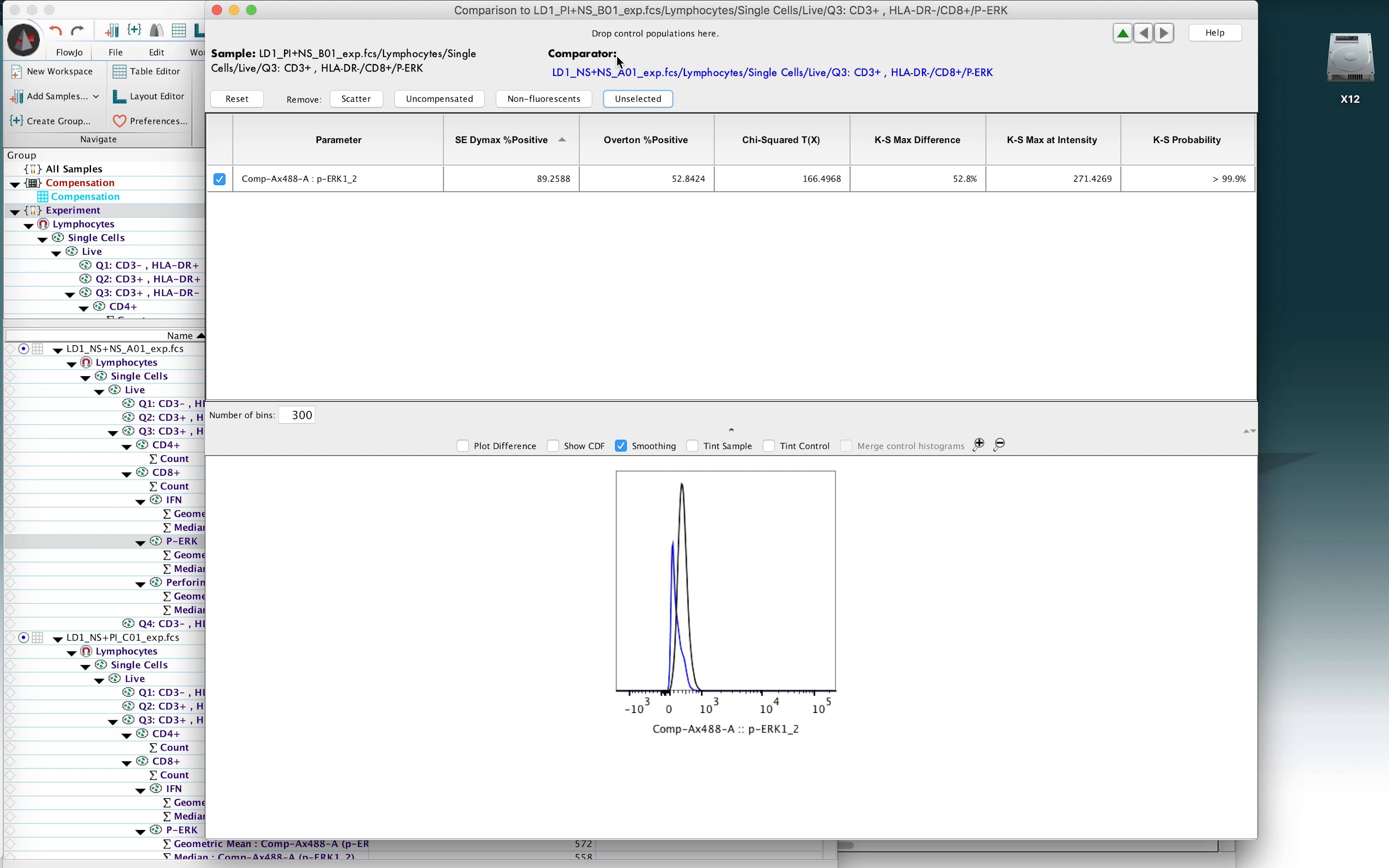
Task: Click the Non-fluorescents remove button
Action: coord(543,99)
